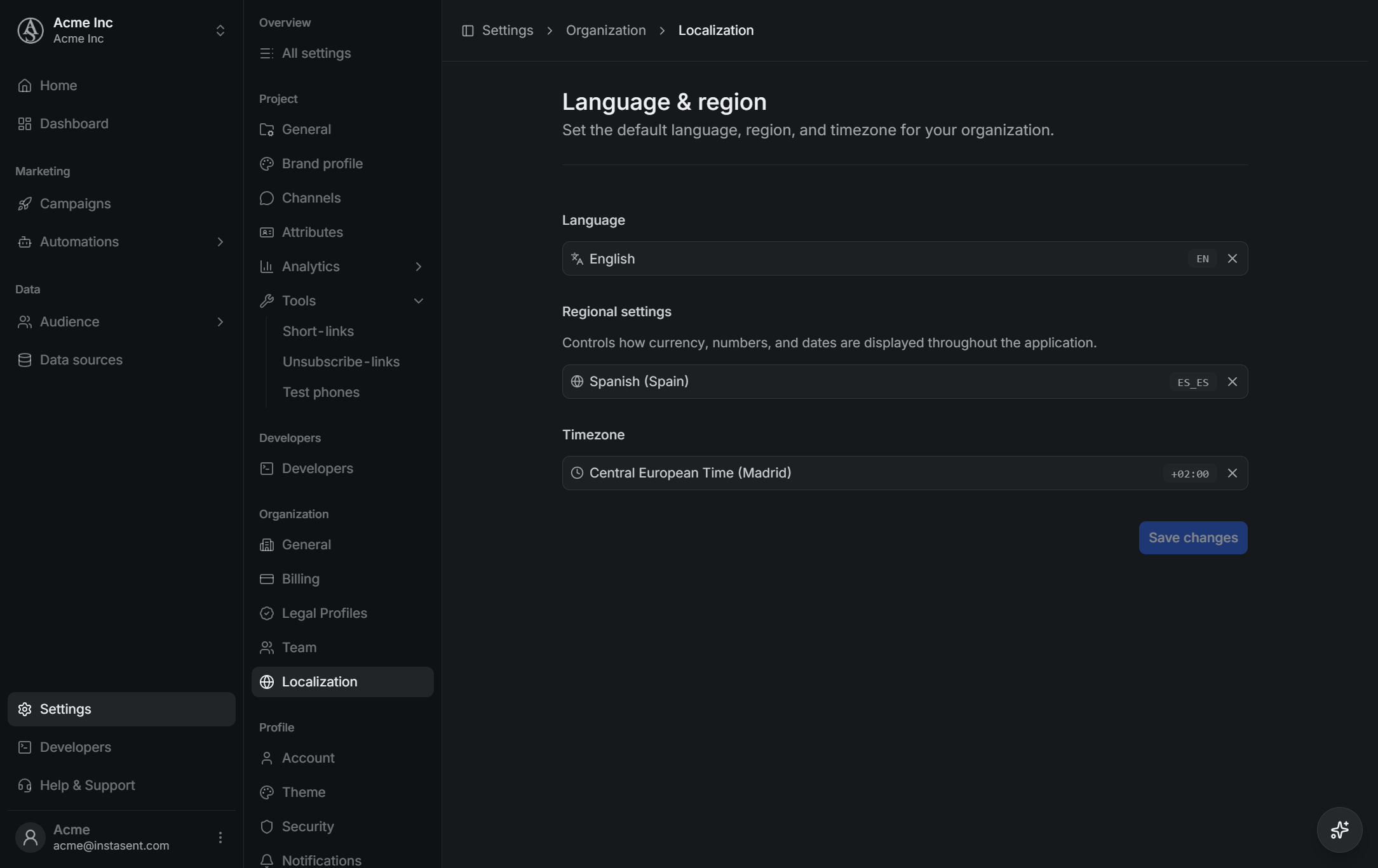1378x868 pixels.
Task: Clear the Central European Time timezone
Action: point(1232,473)
